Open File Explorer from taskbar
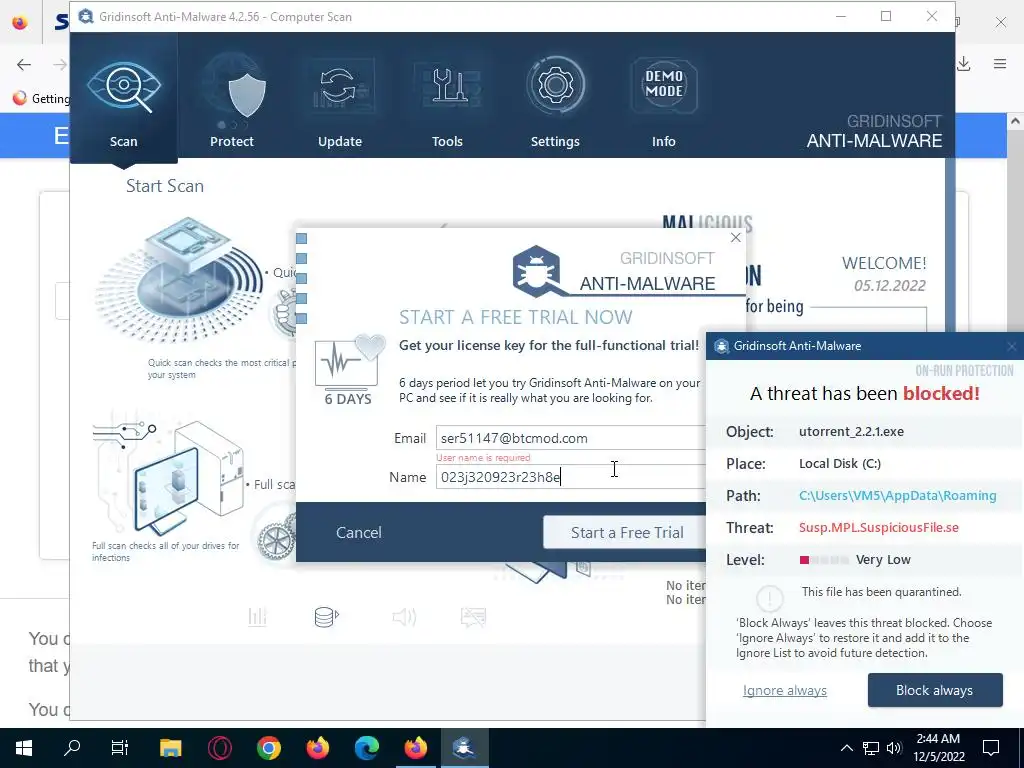Screen dimensions: 1024x768 (170, 748)
